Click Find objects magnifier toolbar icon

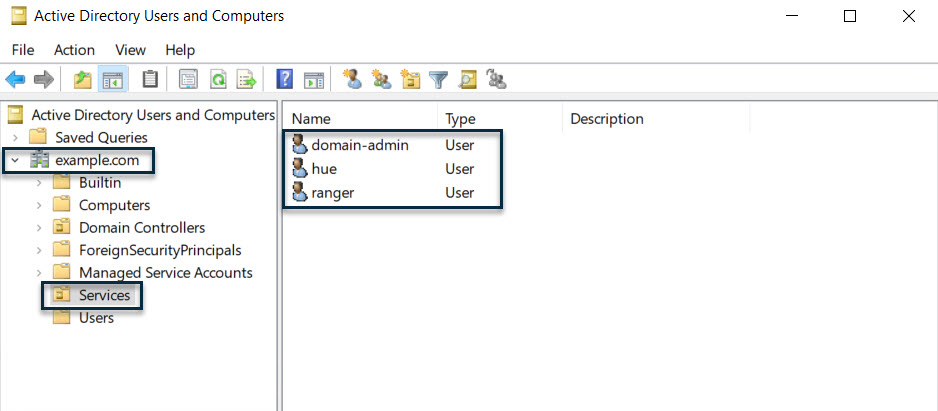coord(467,79)
